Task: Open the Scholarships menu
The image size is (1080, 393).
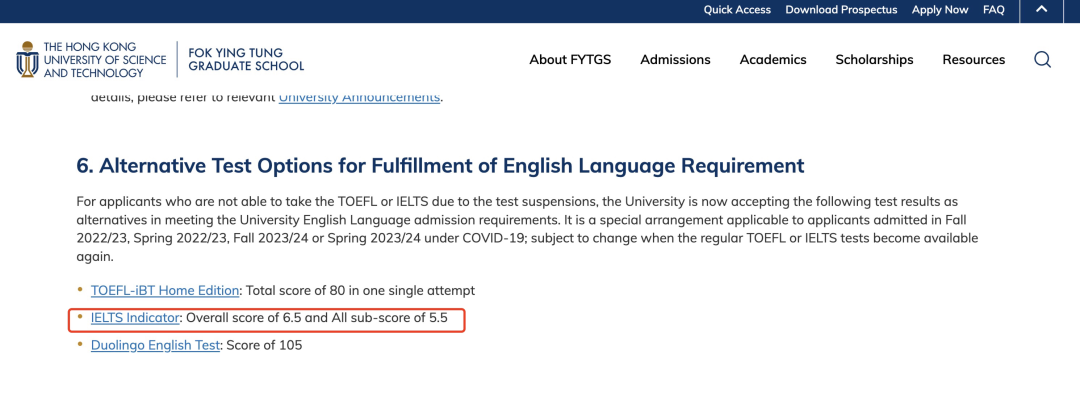Action: (x=874, y=60)
